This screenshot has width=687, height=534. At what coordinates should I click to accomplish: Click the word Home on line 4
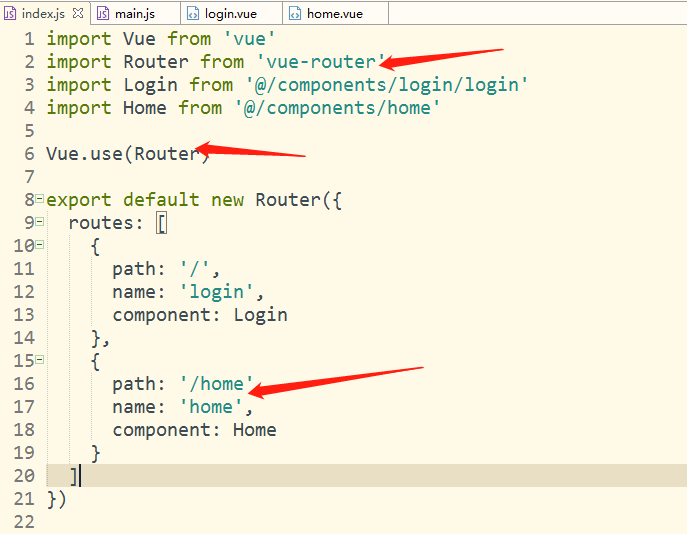click(145, 108)
